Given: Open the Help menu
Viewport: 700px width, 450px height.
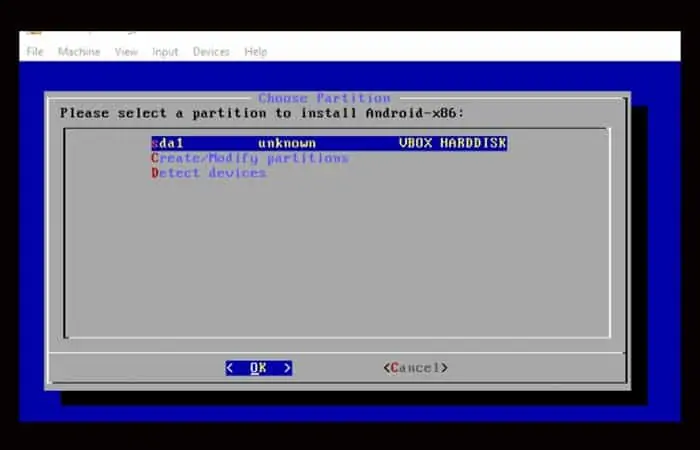Looking at the screenshot, I should click(x=255, y=52).
